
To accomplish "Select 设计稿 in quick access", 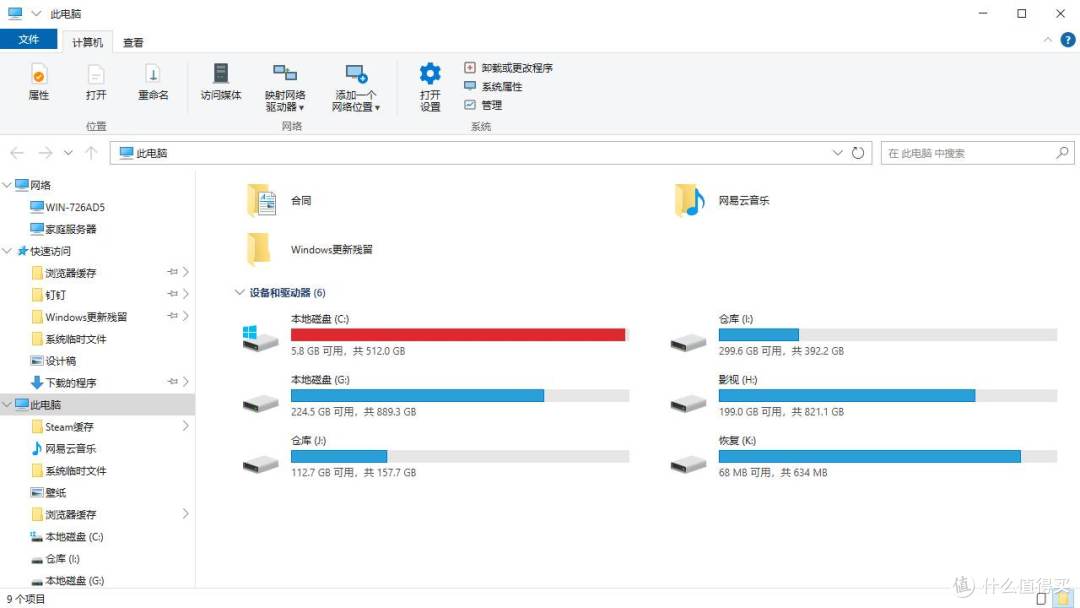I will [53, 361].
